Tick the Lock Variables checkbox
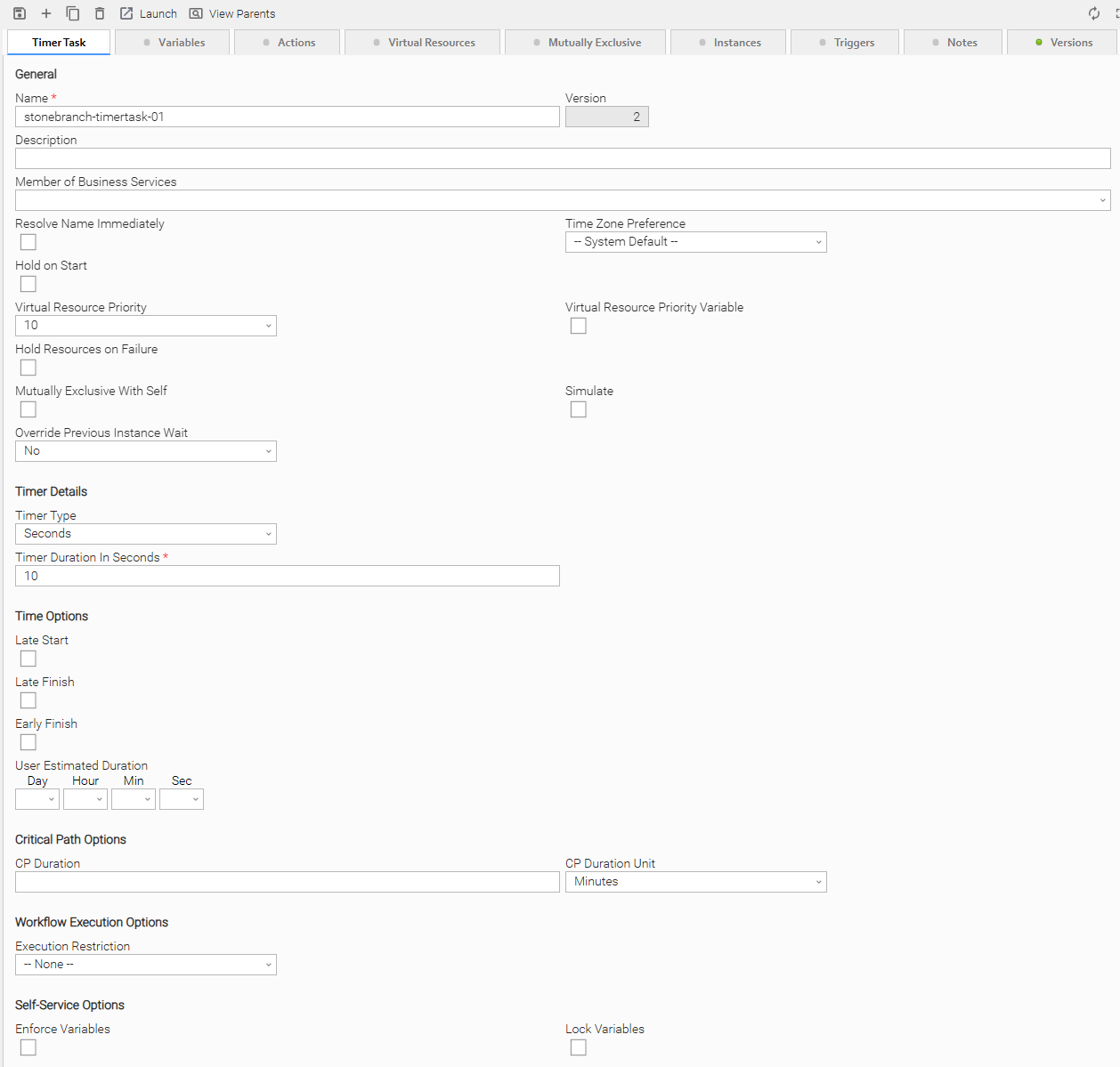 579,1047
